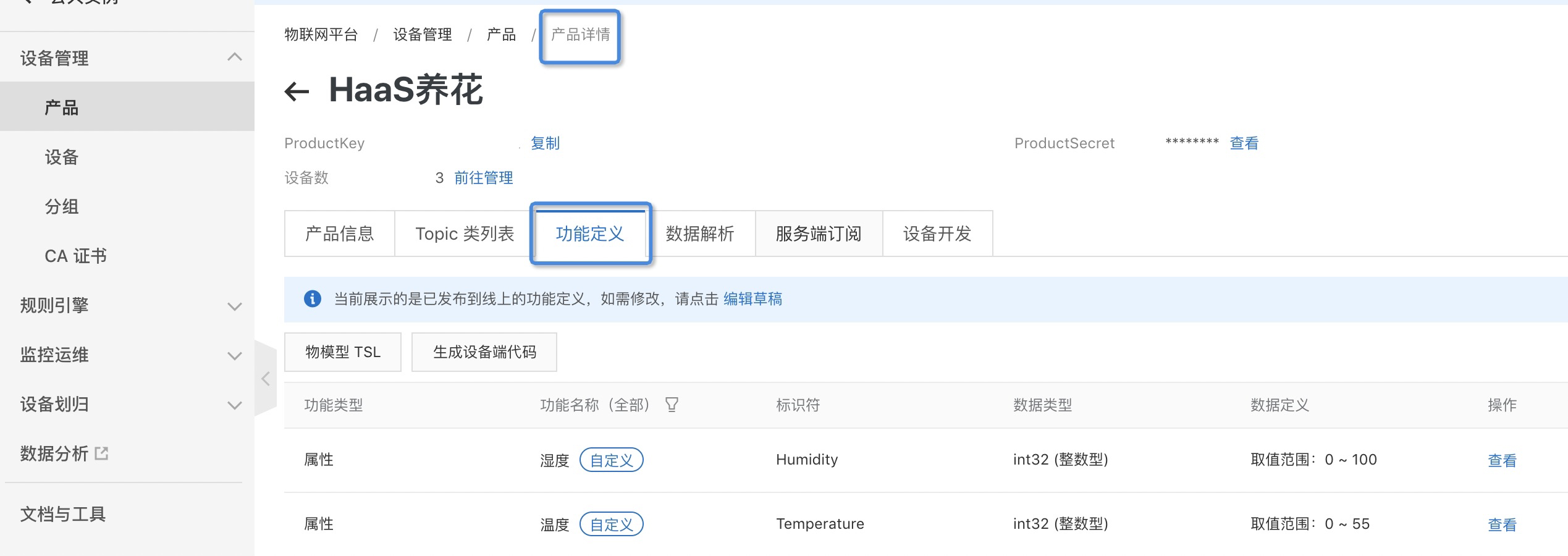Switch to the 数据解析 tab
This screenshot has width=1568, height=556.
[x=700, y=234]
